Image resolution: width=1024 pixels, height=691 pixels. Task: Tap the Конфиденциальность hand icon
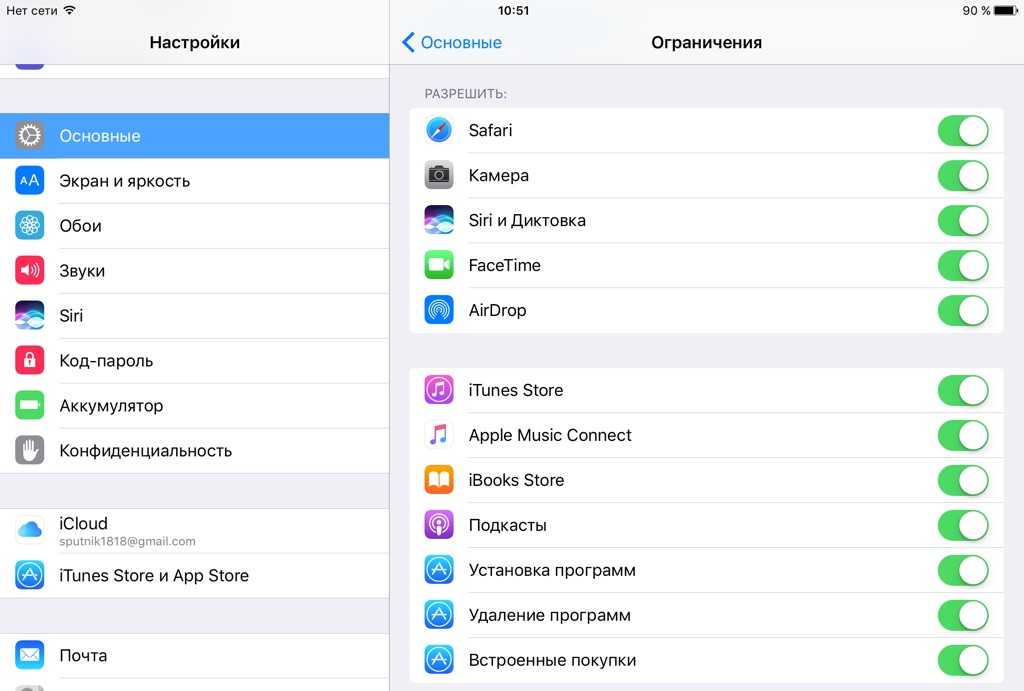(29, 451)
